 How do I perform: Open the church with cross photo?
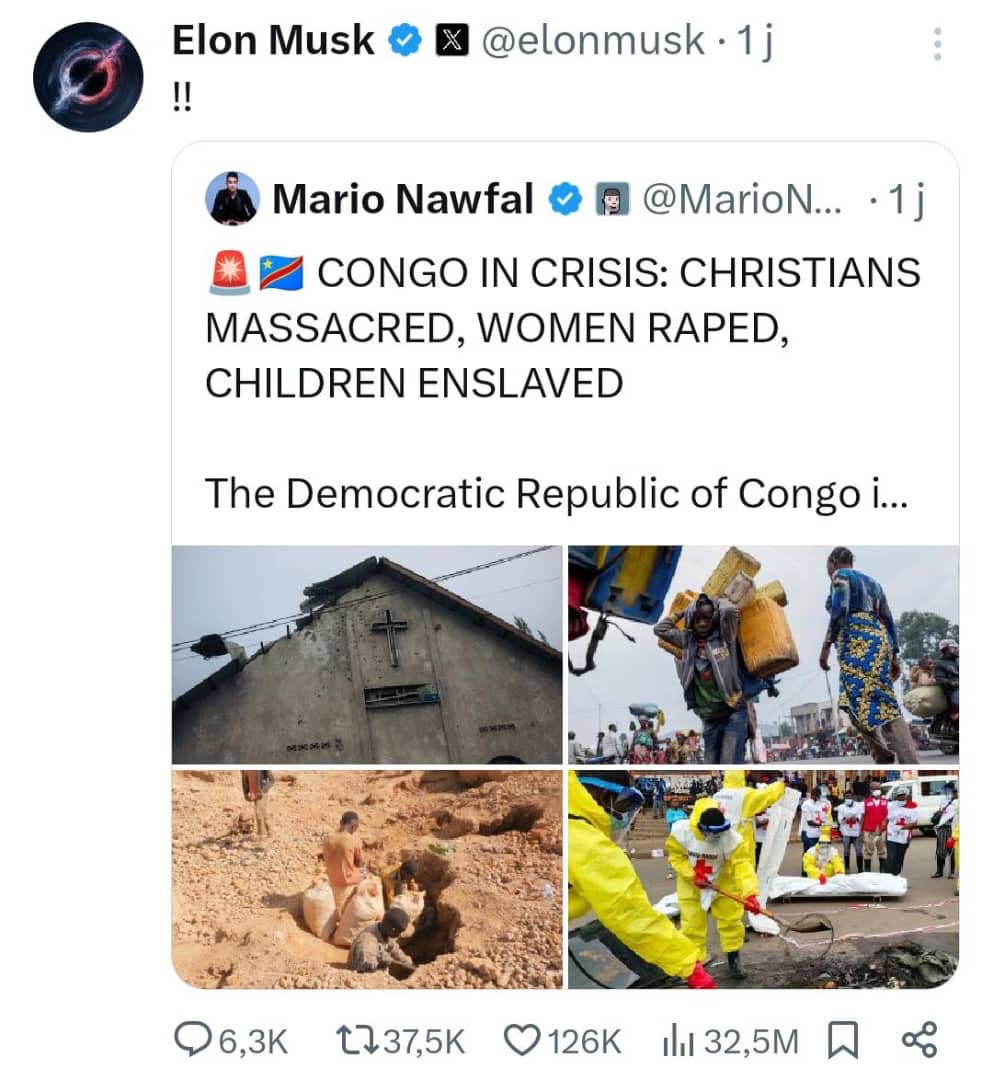coord(367,654)
